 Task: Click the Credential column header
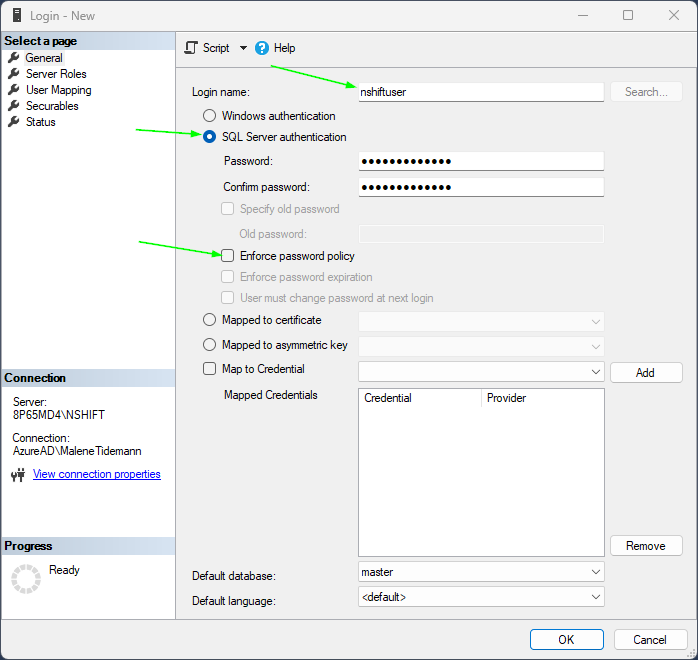[420, 398]
